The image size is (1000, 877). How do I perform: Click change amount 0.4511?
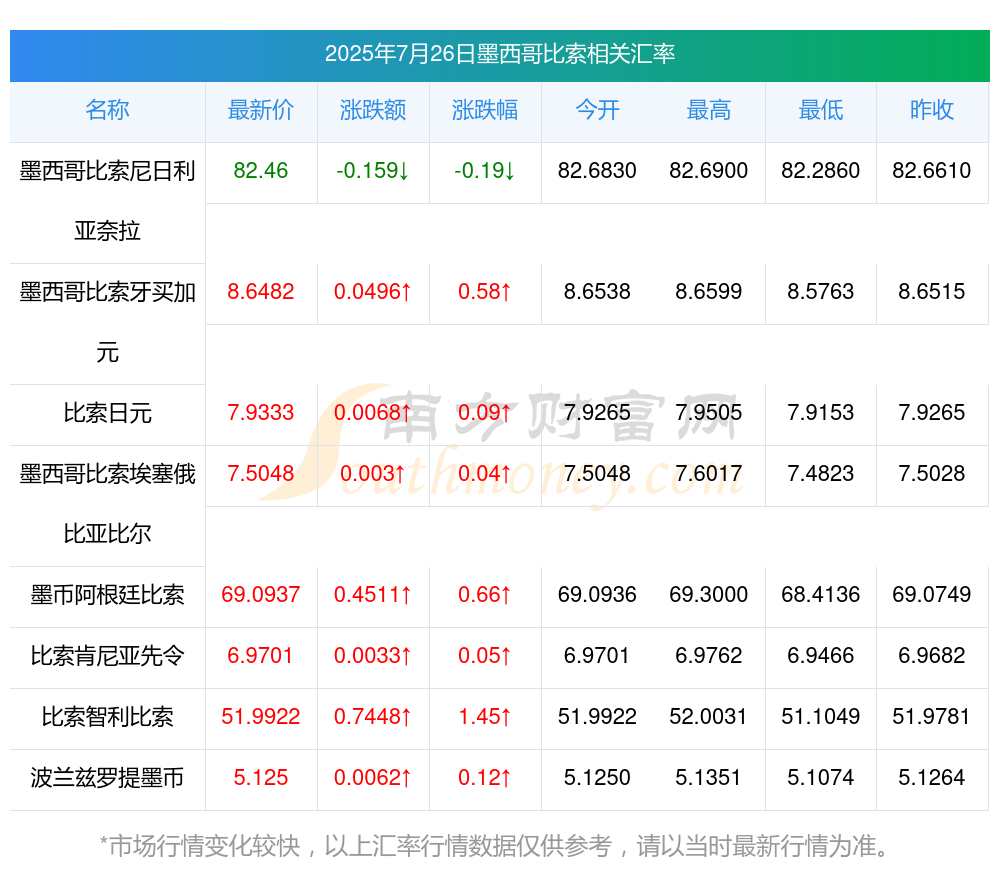(373, 594)
